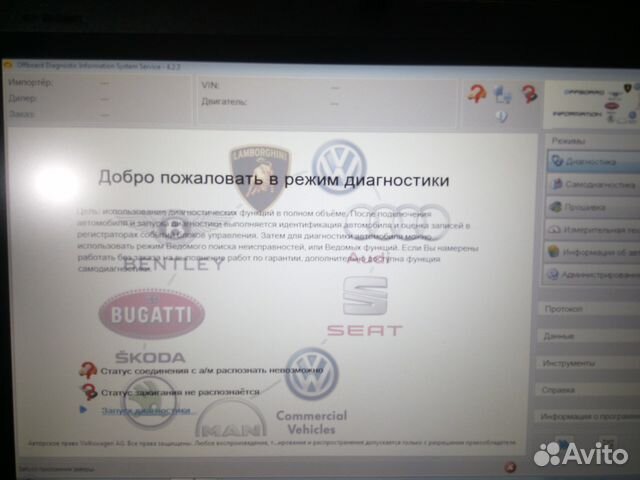Click the network connection icon in header
The height and width of the screenshot is (480, 640).
tap(502, 95)
